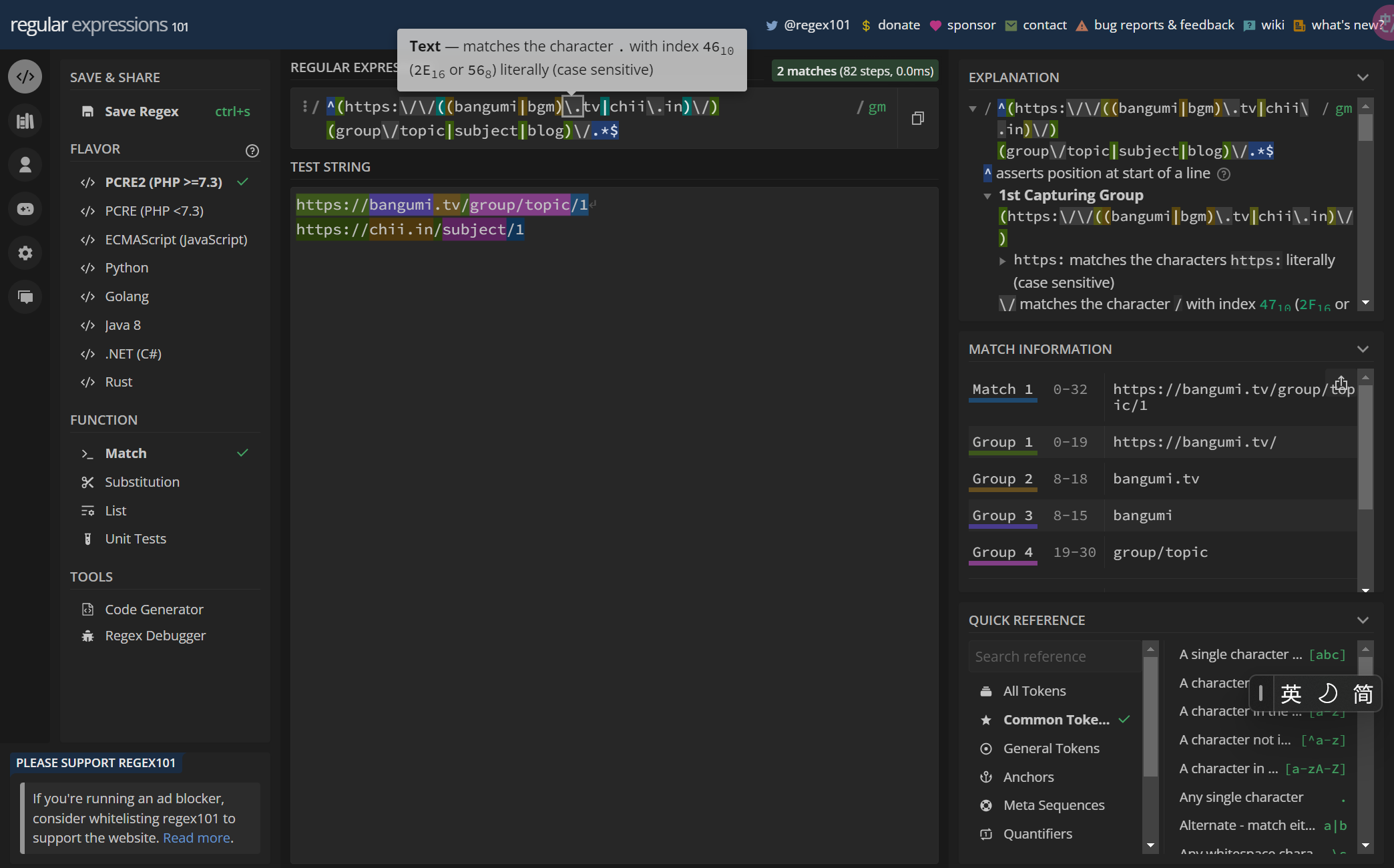This screenshot has height=868, width=1394.
Task: Click the Search reference input field
Action: click(1054, 656)
